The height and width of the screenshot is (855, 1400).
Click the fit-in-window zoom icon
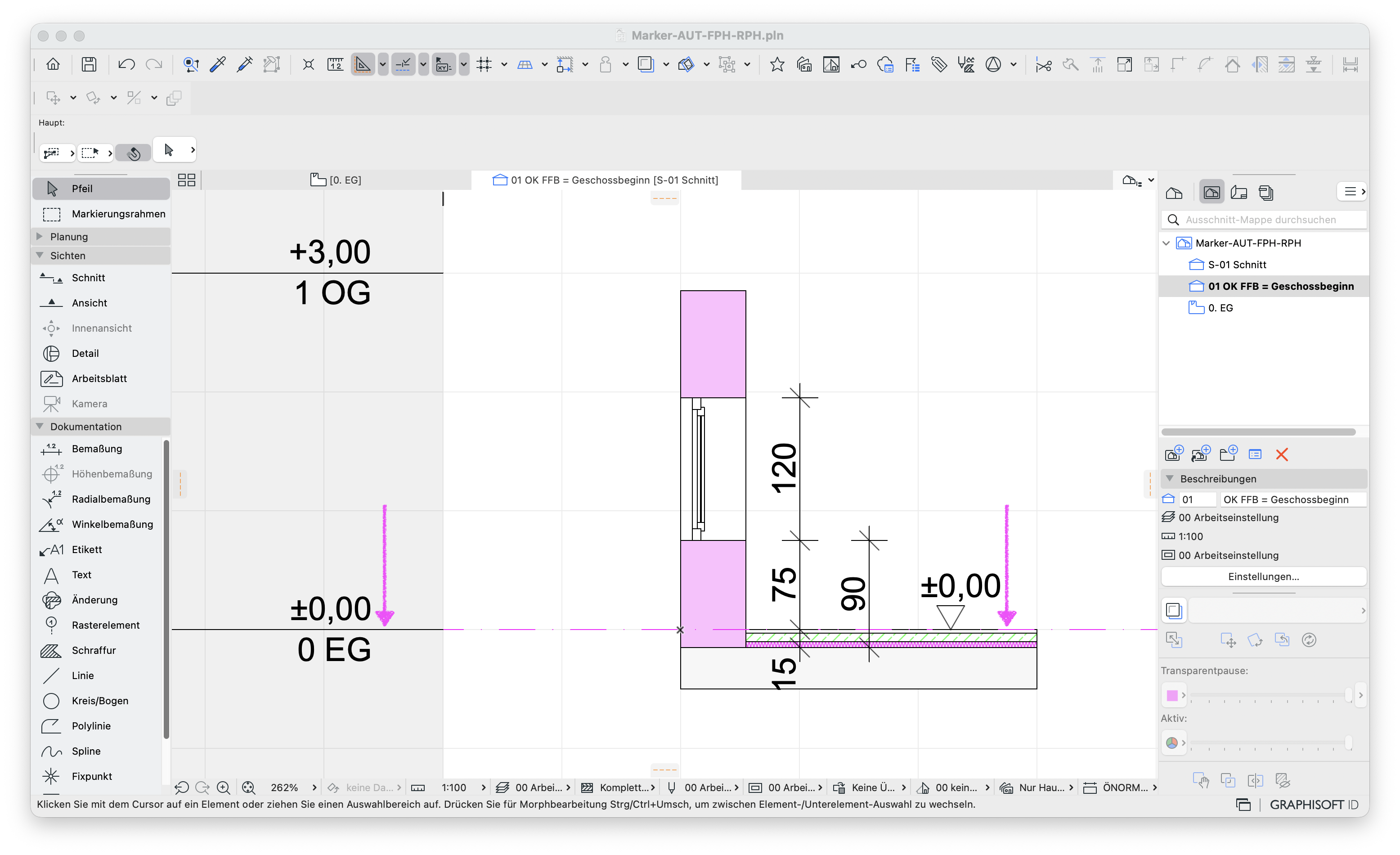point(248,787)
